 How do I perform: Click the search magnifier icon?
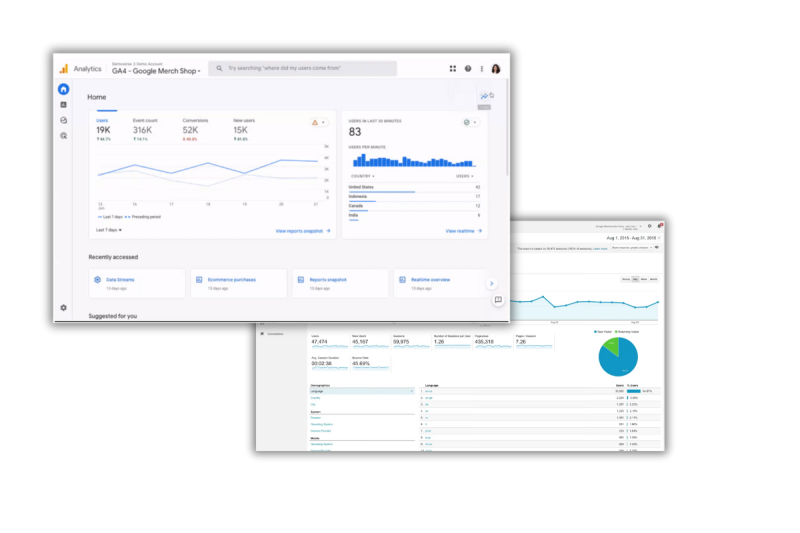(x=219, y=68)
